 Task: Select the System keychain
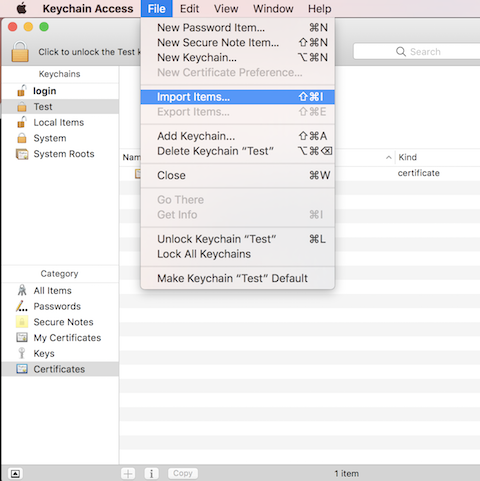pyautogui.click(x=60, y=138)
